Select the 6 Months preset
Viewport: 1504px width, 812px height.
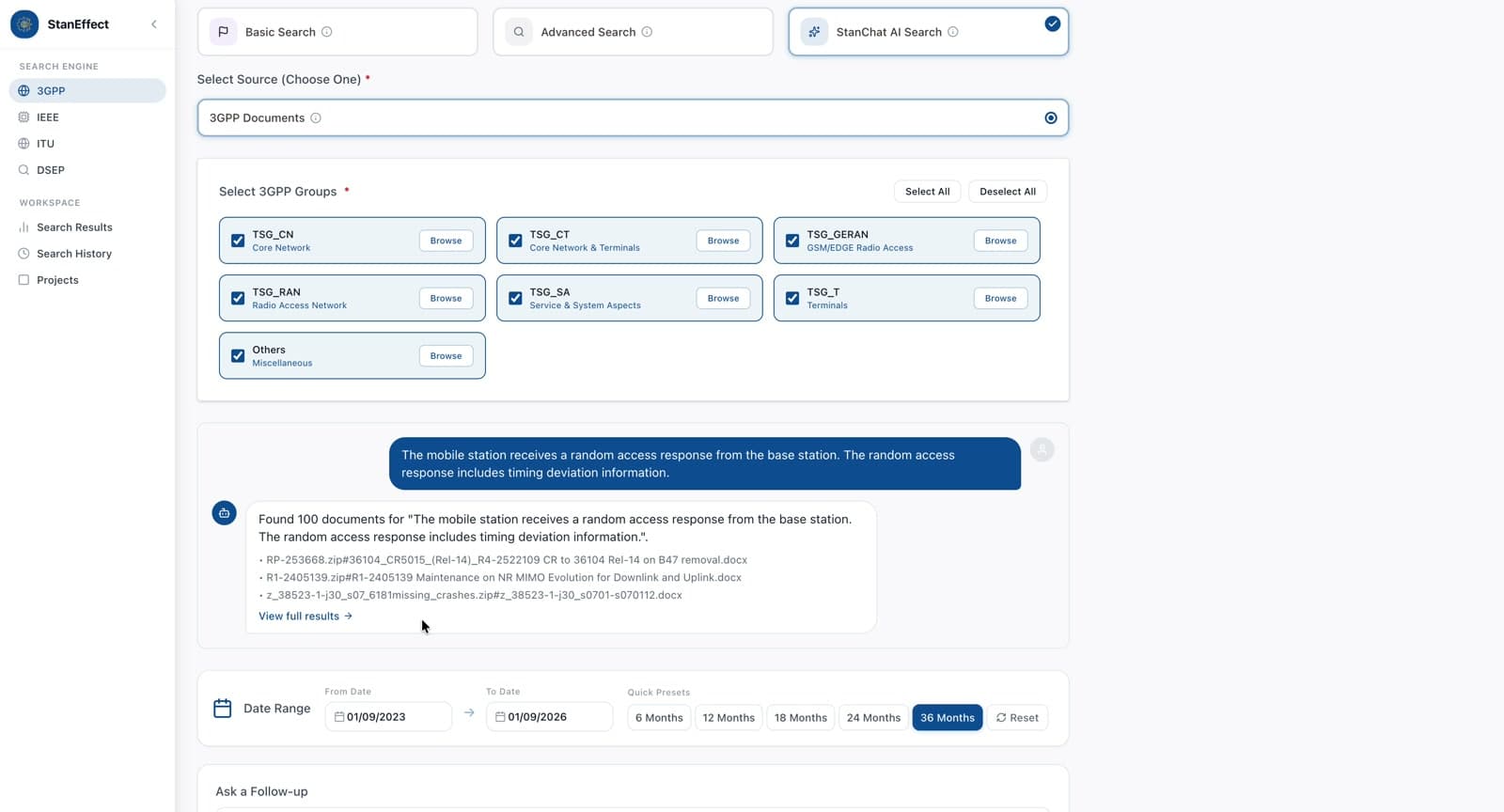pos(659,718)
